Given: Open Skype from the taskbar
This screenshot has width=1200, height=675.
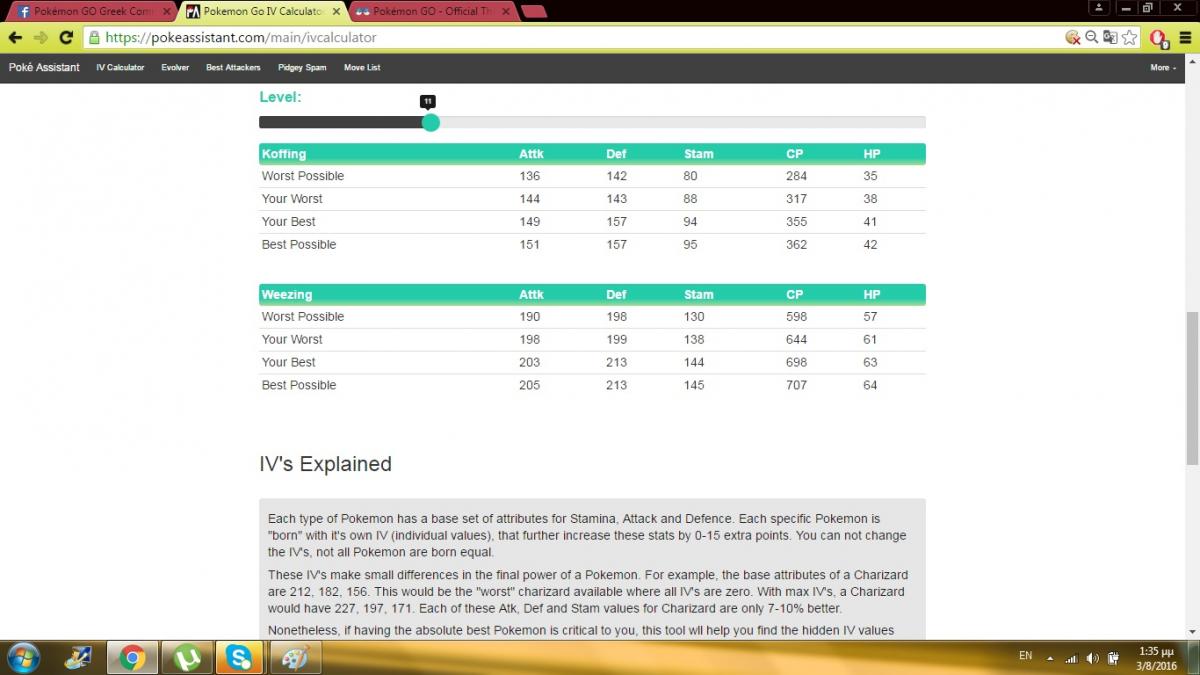Looking at the screenshot, I should 239,658.
